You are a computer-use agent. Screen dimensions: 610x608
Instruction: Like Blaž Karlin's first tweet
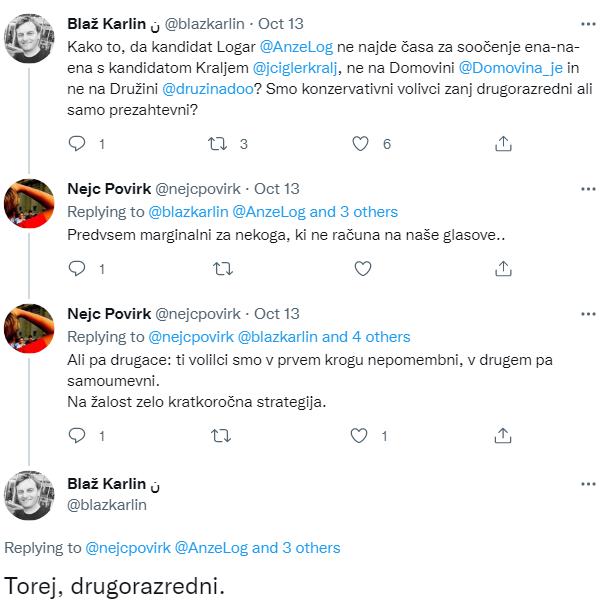363,144
